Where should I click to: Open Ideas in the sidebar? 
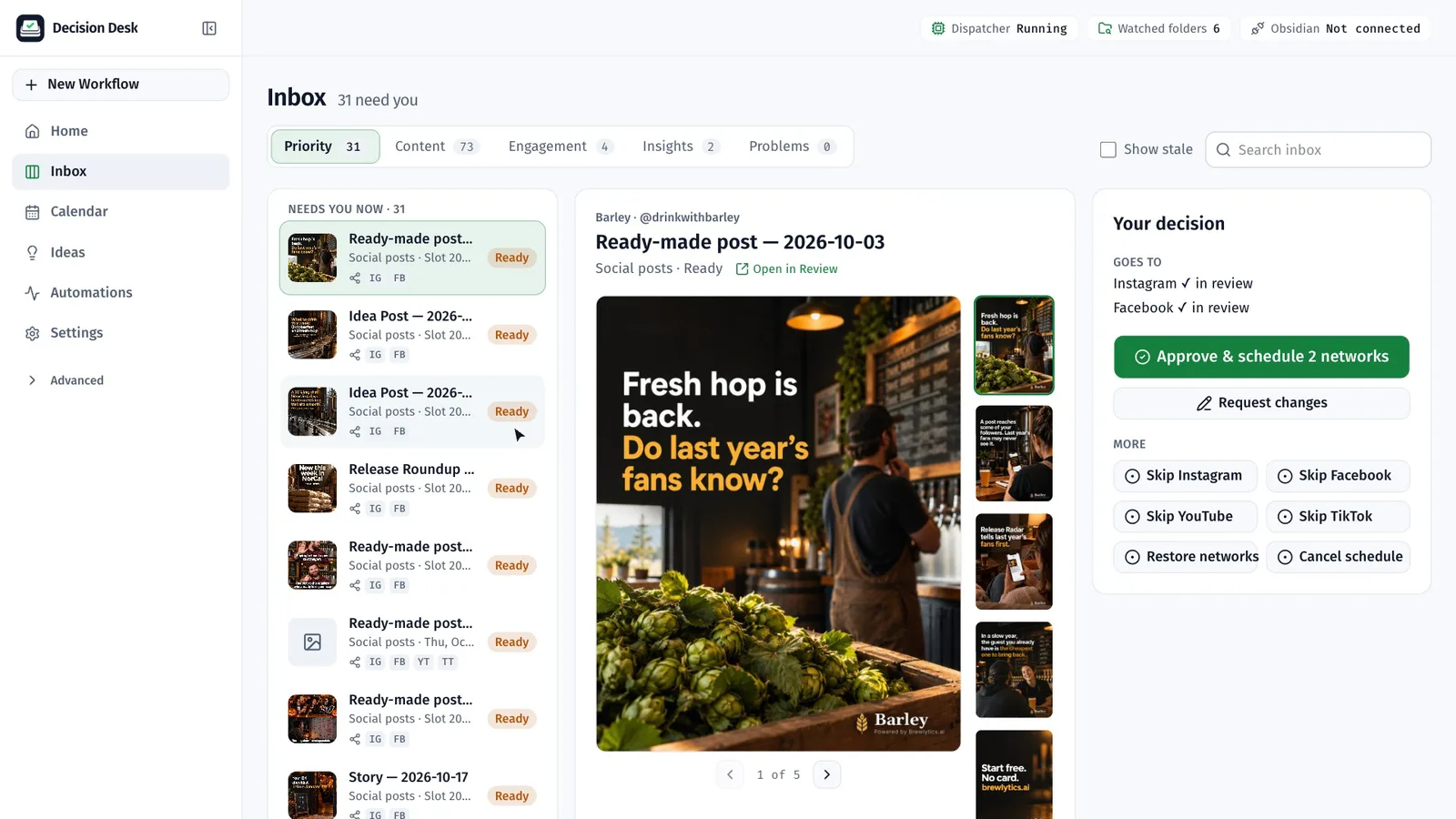click(x=121, y=252)
